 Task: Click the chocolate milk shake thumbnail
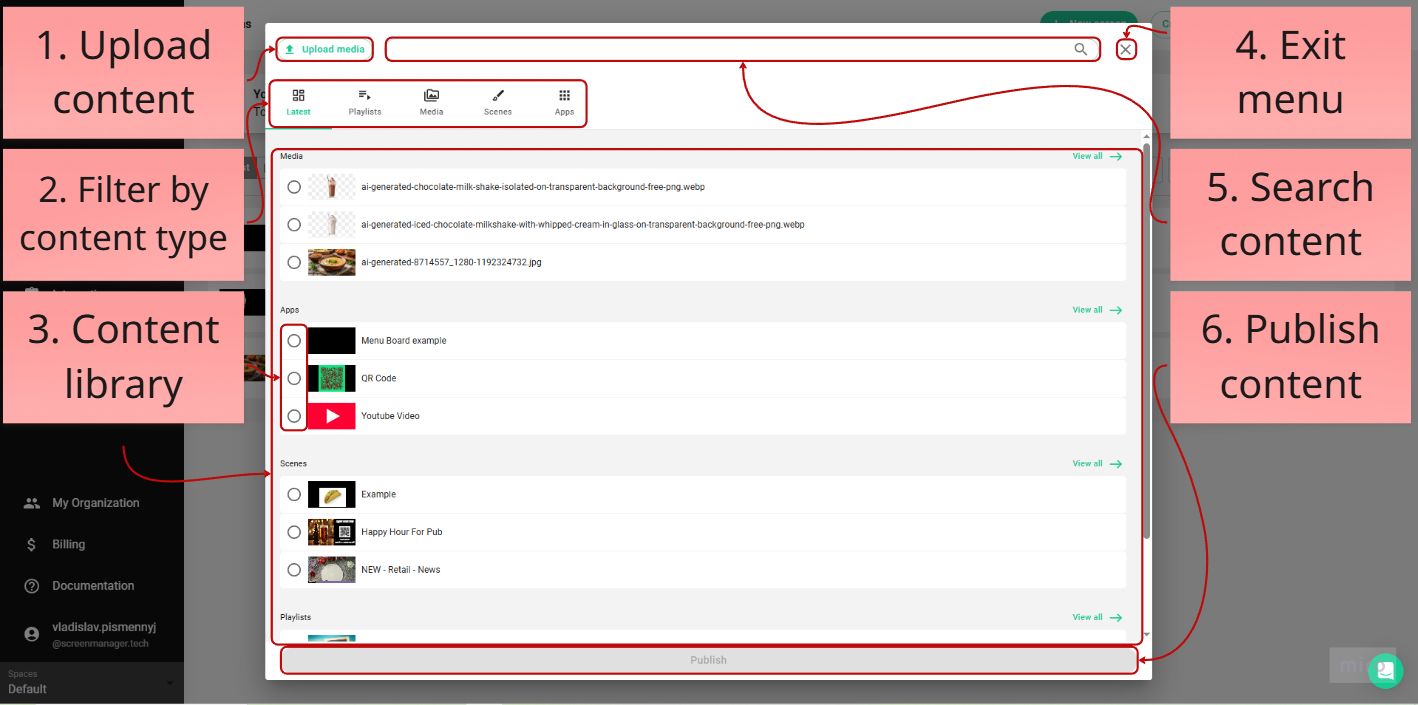(332, 187)
